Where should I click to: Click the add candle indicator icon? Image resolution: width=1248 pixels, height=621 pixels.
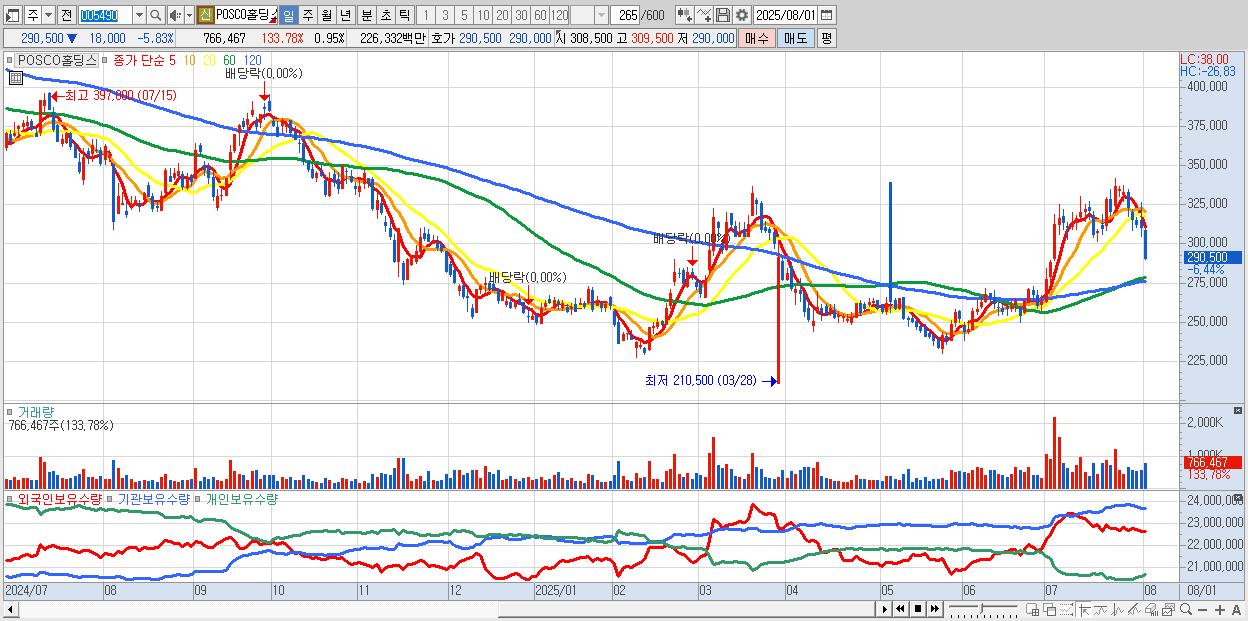pos(684,15)
